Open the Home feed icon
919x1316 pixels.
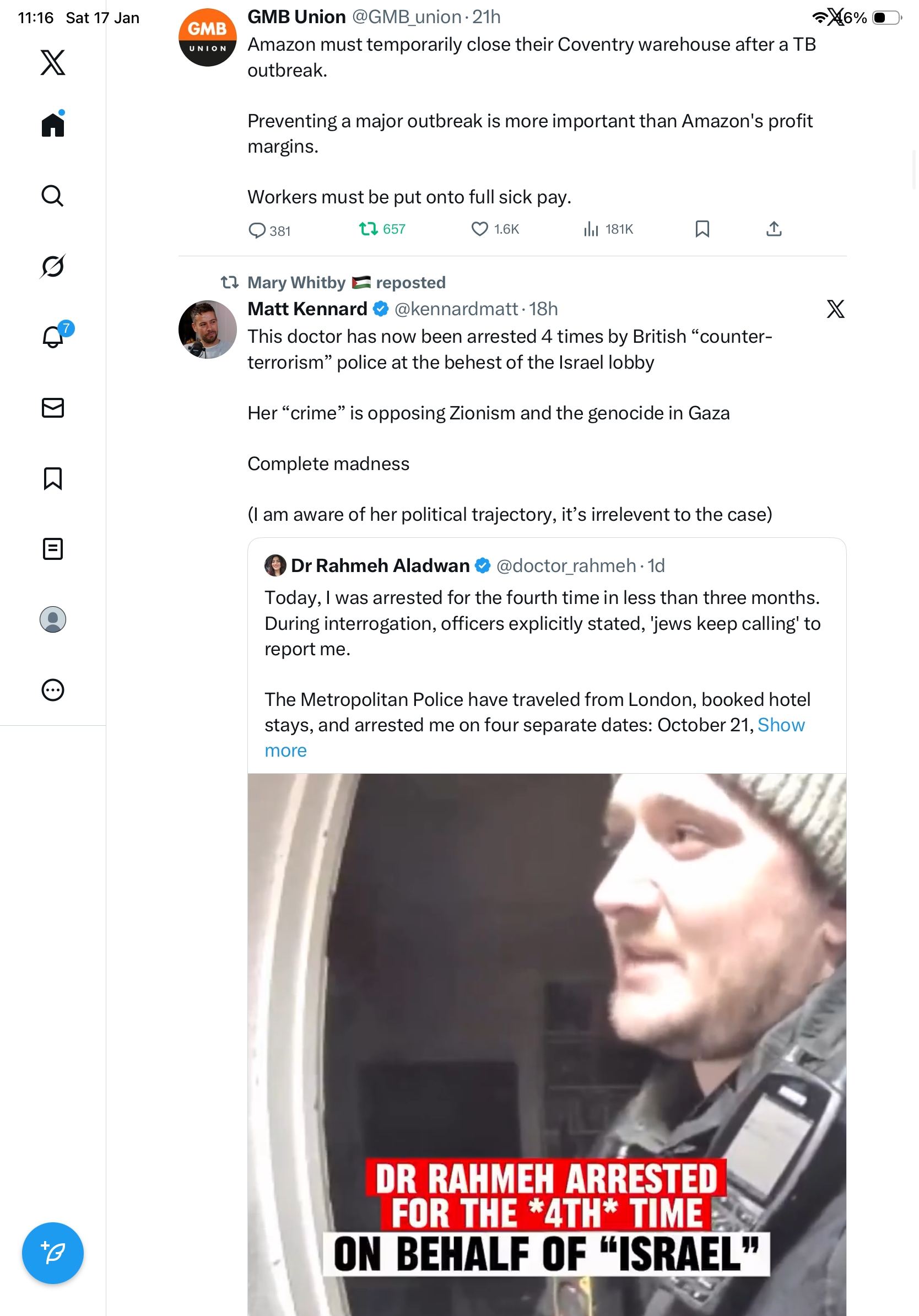[53, 125]
